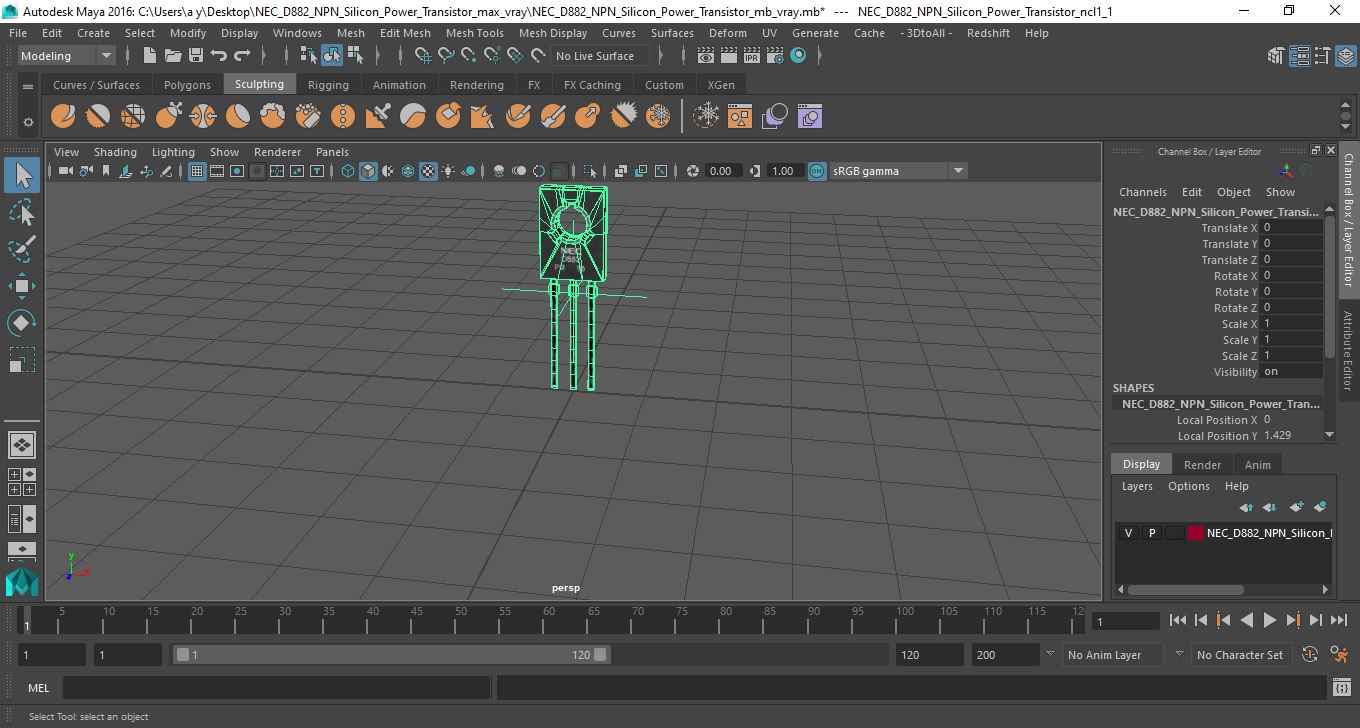Move the selected layer up

(1246, 507)
